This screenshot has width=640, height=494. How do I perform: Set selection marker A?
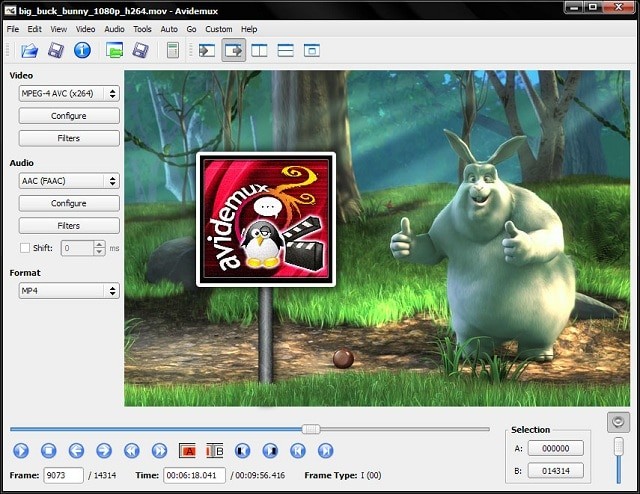(x=187, y=451)
